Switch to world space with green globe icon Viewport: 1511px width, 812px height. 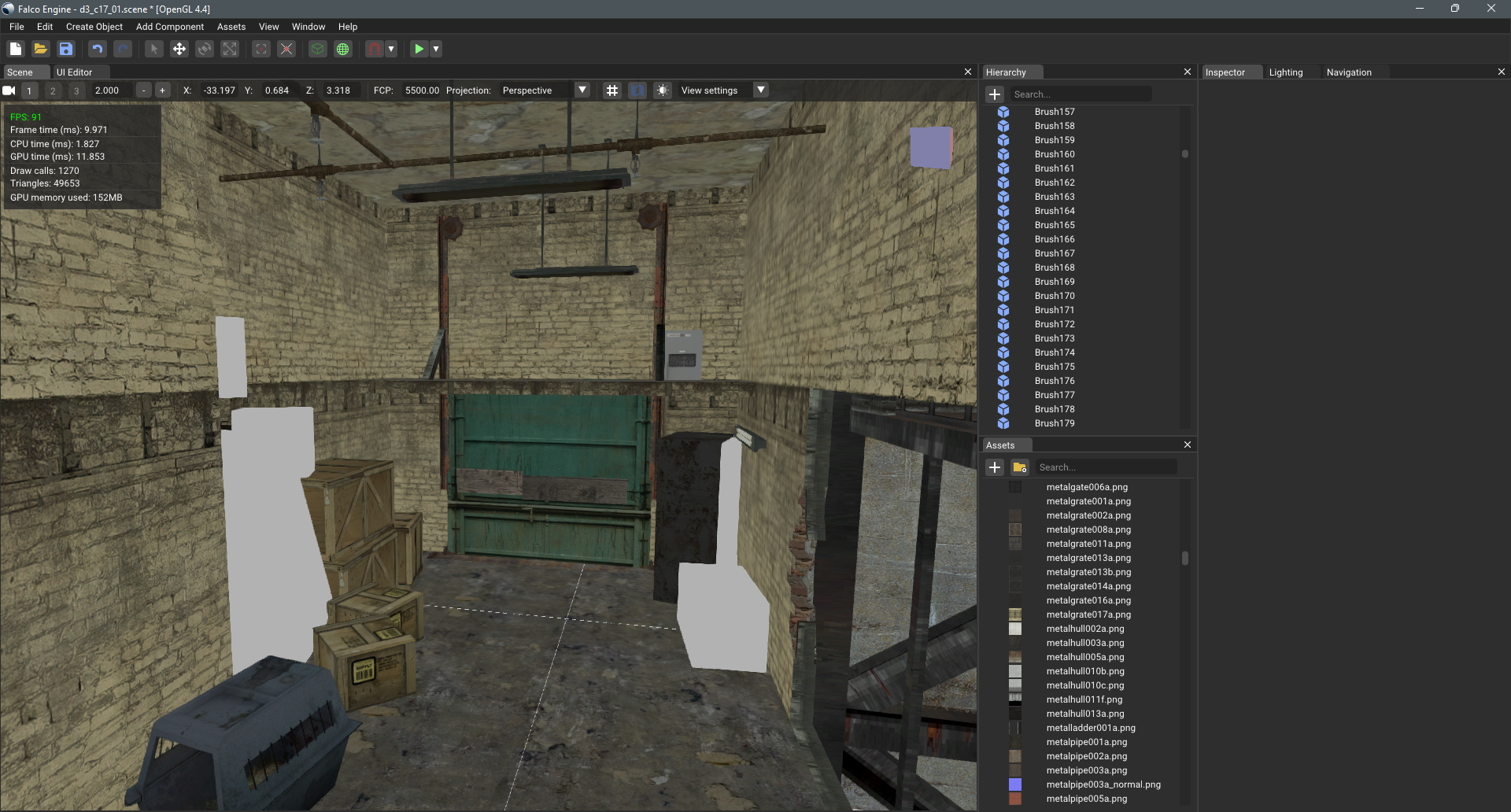[x=343, y=49]
